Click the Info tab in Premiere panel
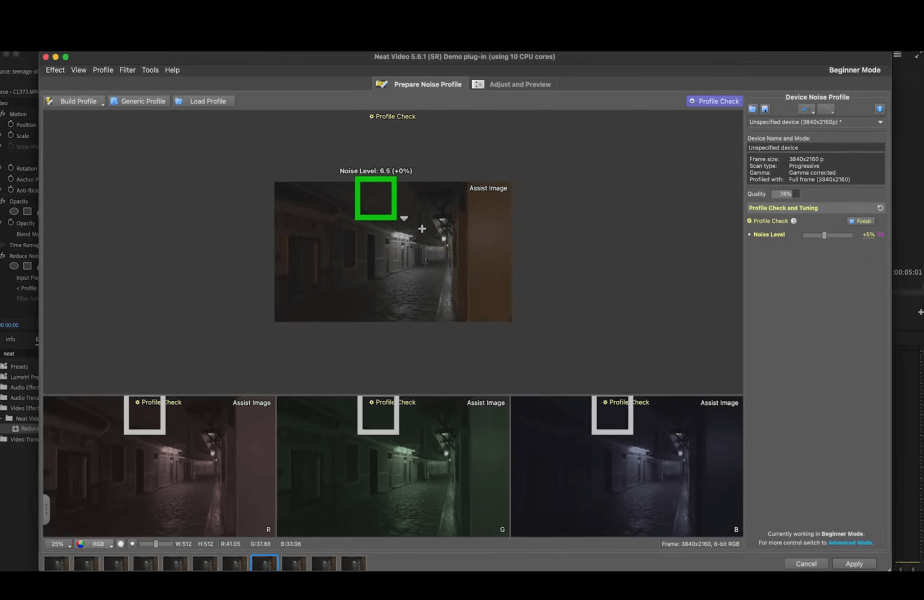This screenshot has width=924, height=600. coord(11,339)
